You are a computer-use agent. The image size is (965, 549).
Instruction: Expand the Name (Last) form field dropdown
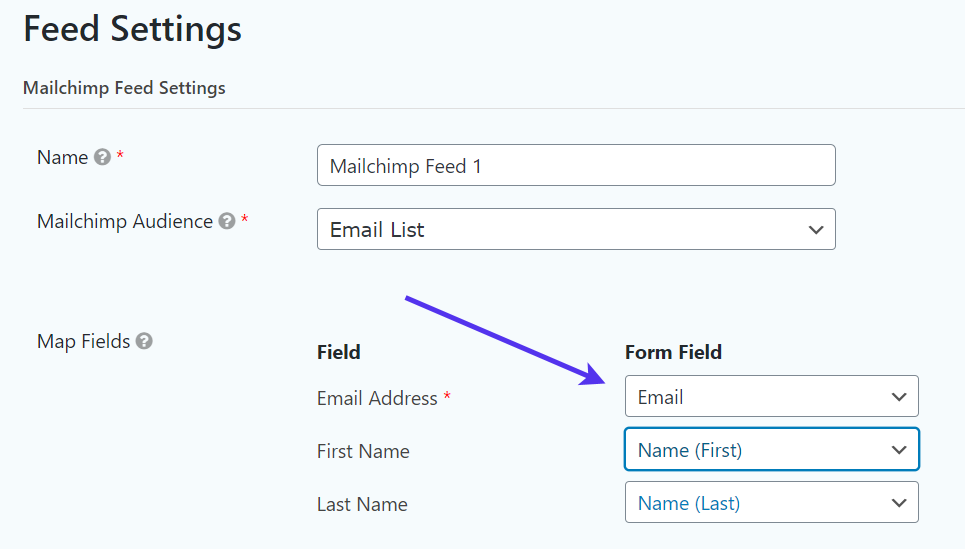(771, 503)
